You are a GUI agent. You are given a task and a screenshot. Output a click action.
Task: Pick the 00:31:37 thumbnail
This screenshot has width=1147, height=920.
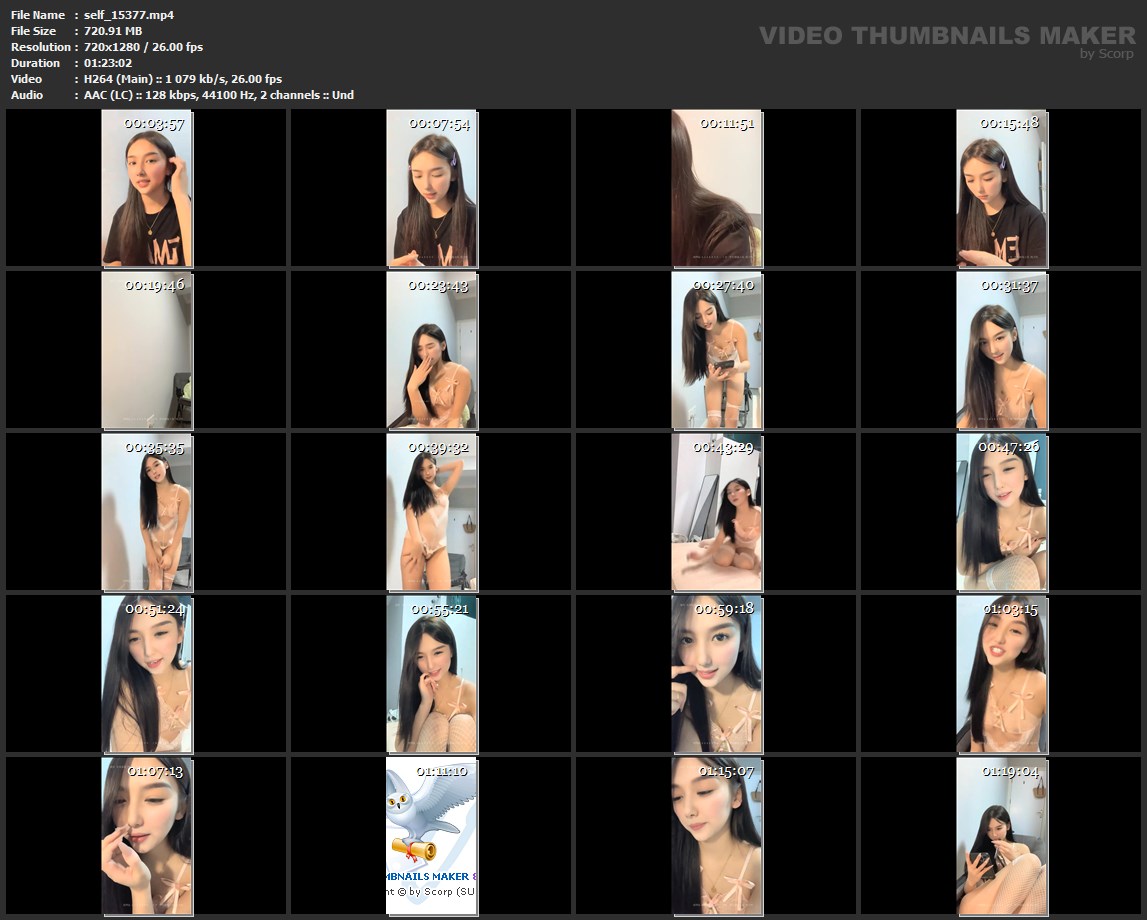(x=1001, y=350)
